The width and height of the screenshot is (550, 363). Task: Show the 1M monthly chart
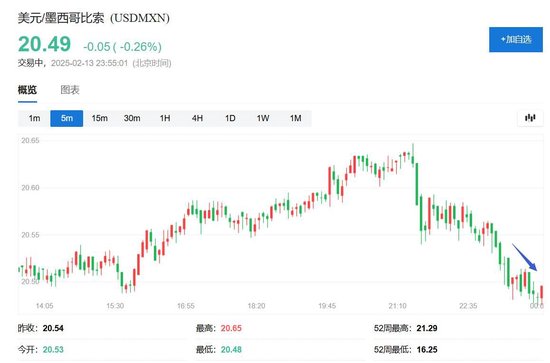pyautogui.click(x=295, y=118)
